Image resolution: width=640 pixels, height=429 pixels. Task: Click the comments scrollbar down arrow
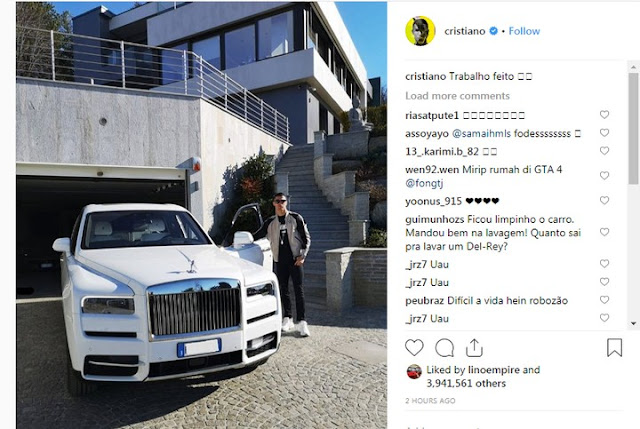pos(633,323)
